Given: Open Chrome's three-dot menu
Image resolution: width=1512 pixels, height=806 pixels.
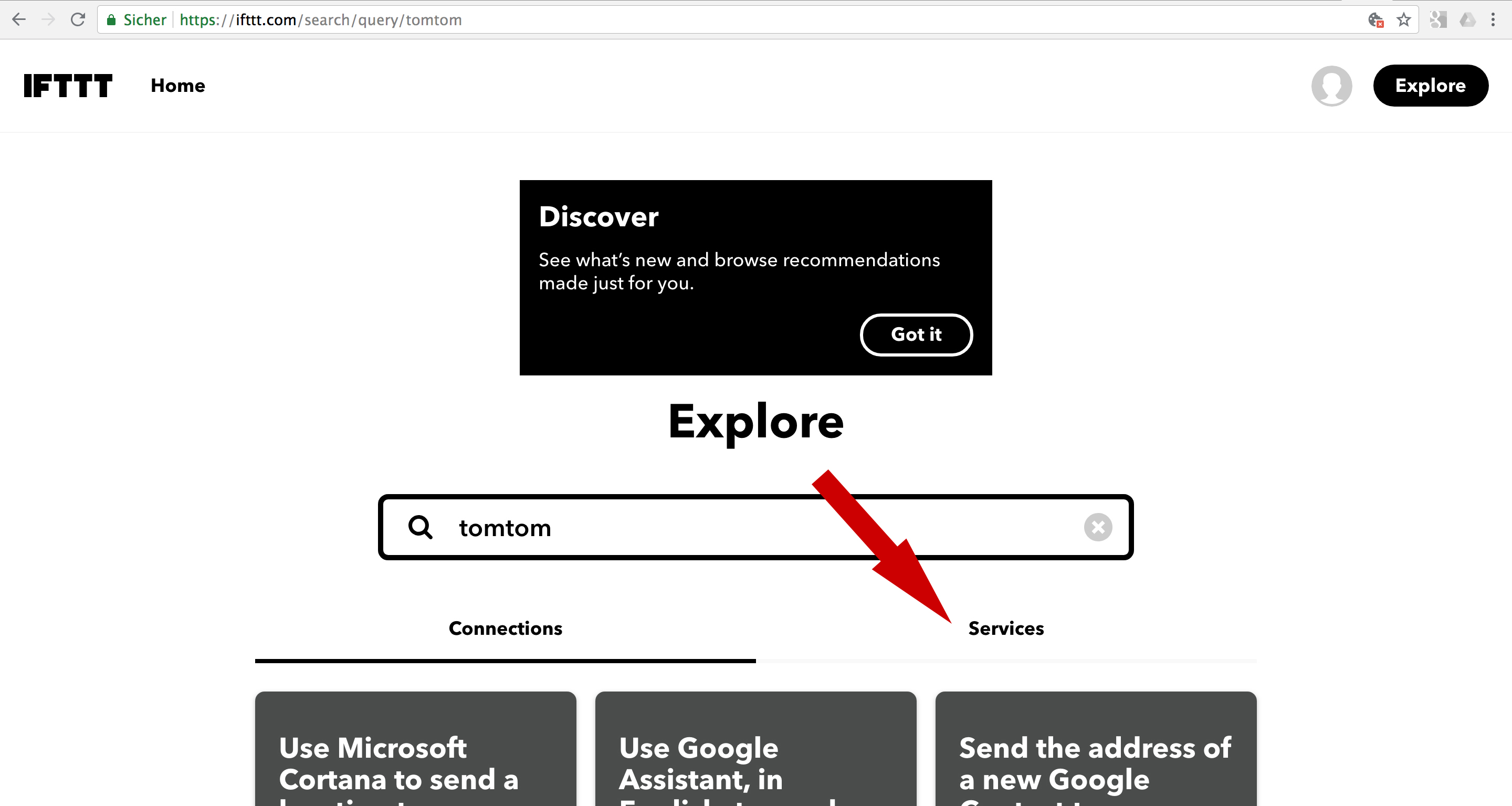Looking at the screenshot, I should (x=1493, y=20).
